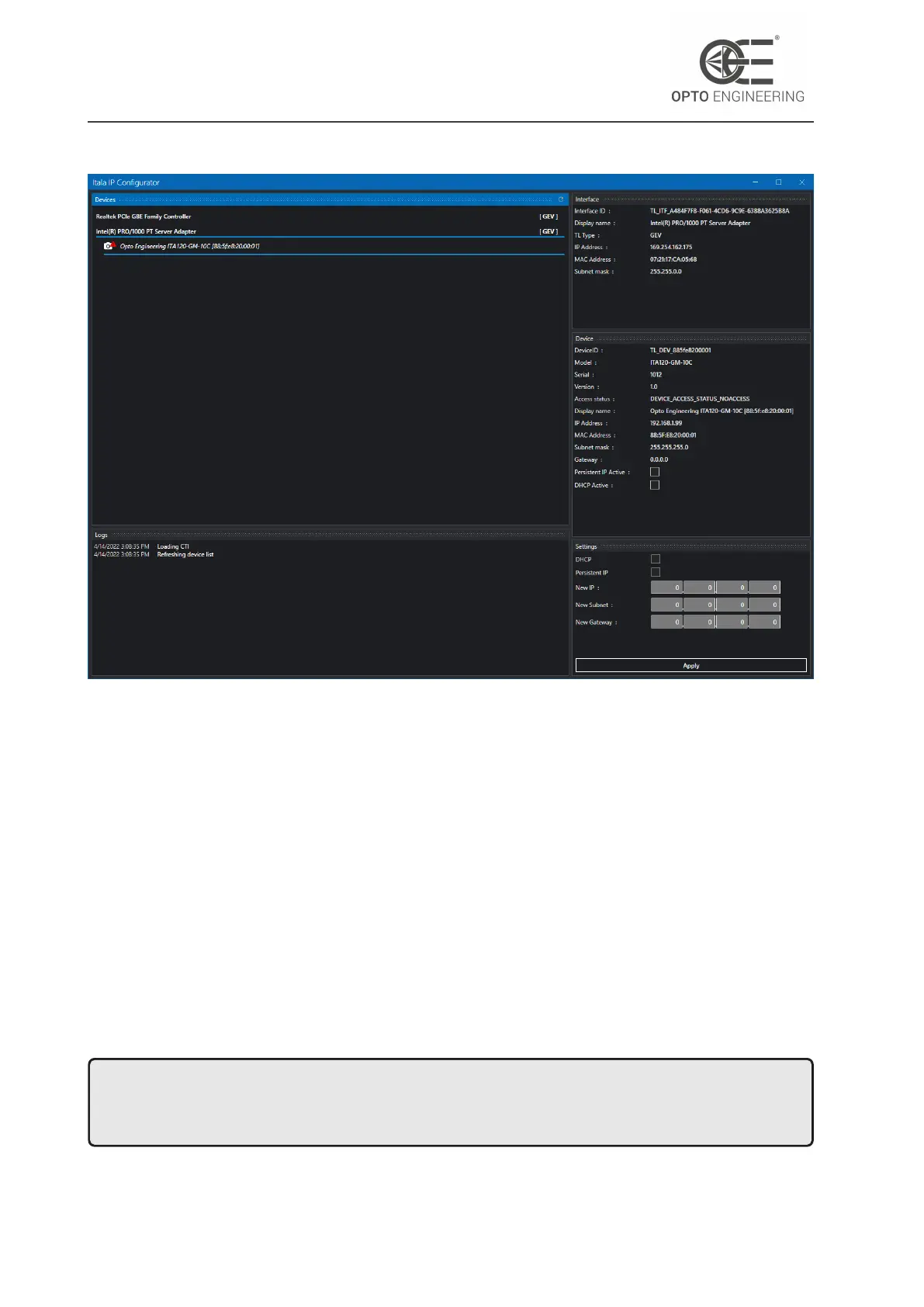Image resolution: width=924 pixels, height=1307 pixels.
Task: Click TL Type value GEV
Action: click(x=656, y=235)
